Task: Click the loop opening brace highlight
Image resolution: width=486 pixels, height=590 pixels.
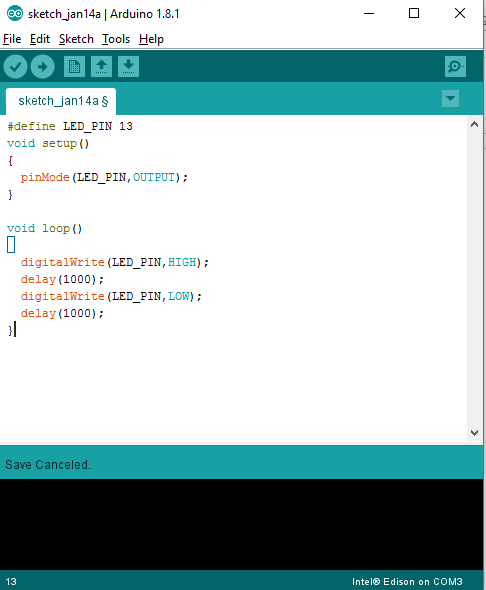Action: coord(11,245)
